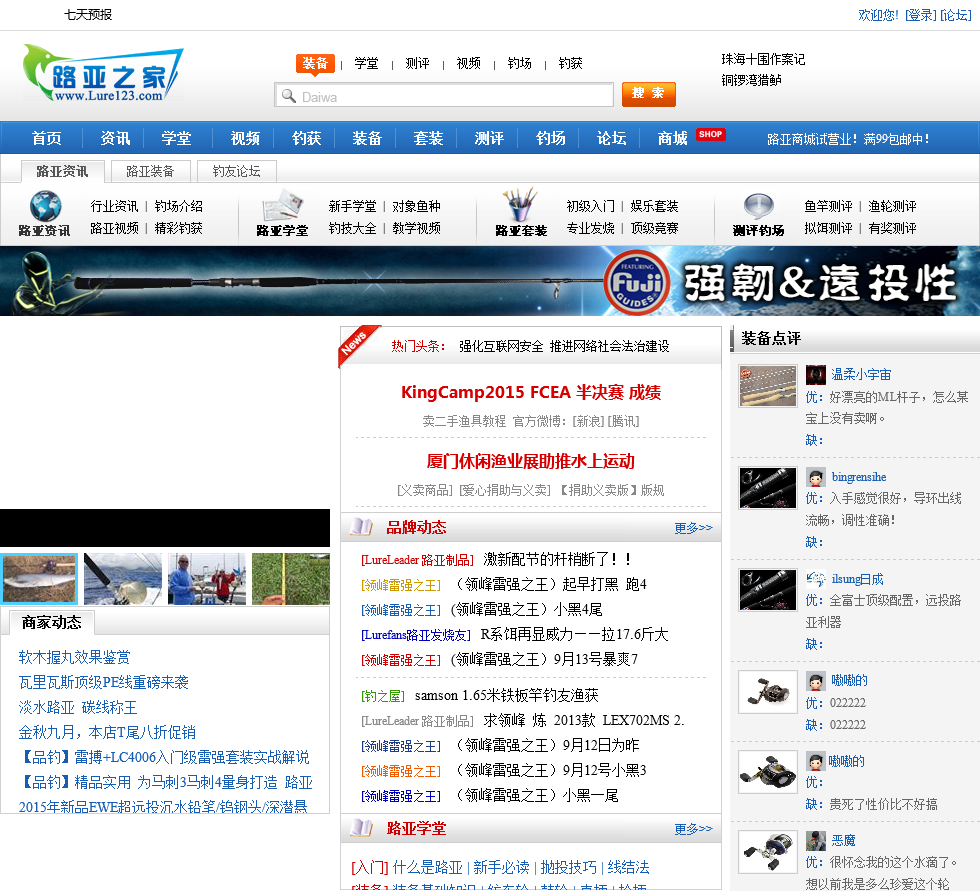Open 钓获 in main navigation bar
Image resolution: width=980 pixels, height=891 pixels.
(306, 138)
